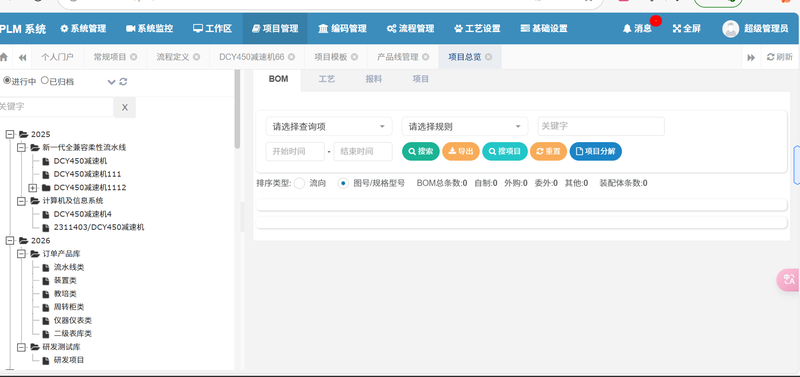Open the 系统监控 menu
Image resolution: width=800 pixels, height=377 pixels.
149,29
